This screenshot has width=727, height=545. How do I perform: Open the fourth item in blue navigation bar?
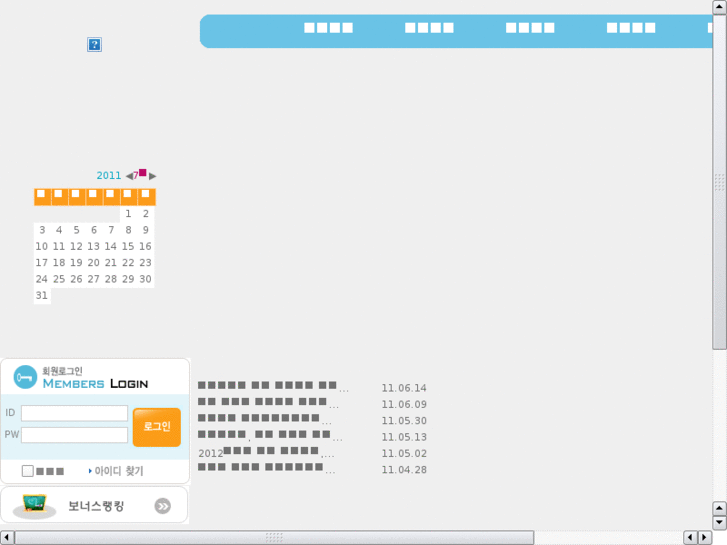click(x=631, y=28)
